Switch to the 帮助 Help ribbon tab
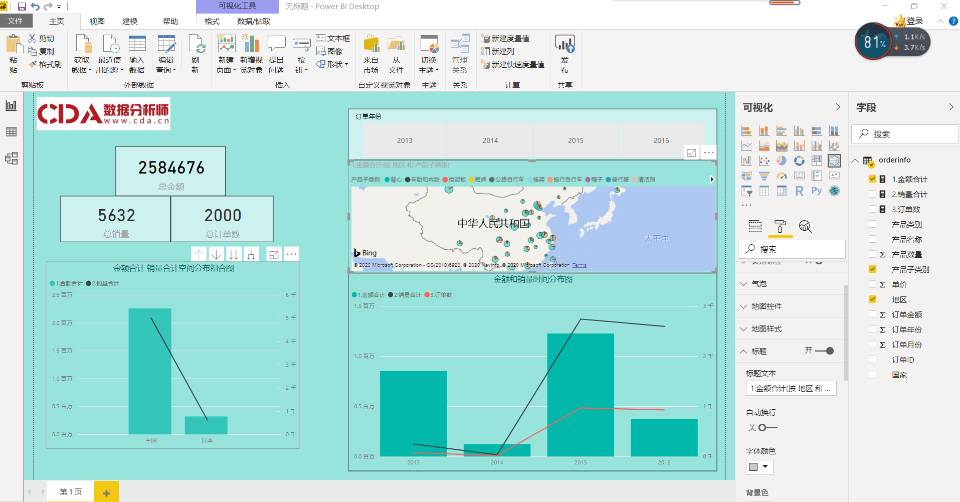 pos(170,21)
